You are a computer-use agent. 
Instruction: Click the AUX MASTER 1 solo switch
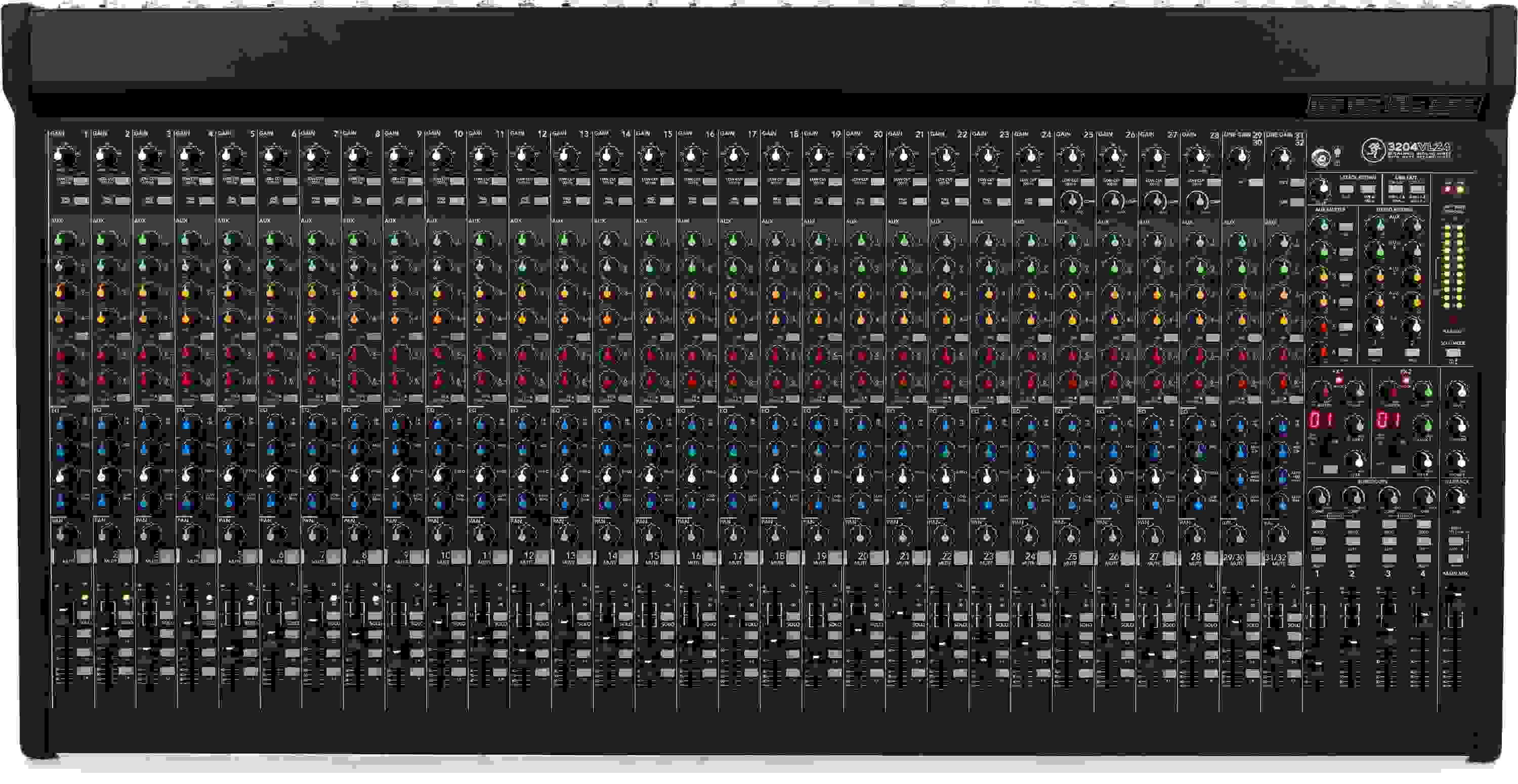[x=1346, y=226]
